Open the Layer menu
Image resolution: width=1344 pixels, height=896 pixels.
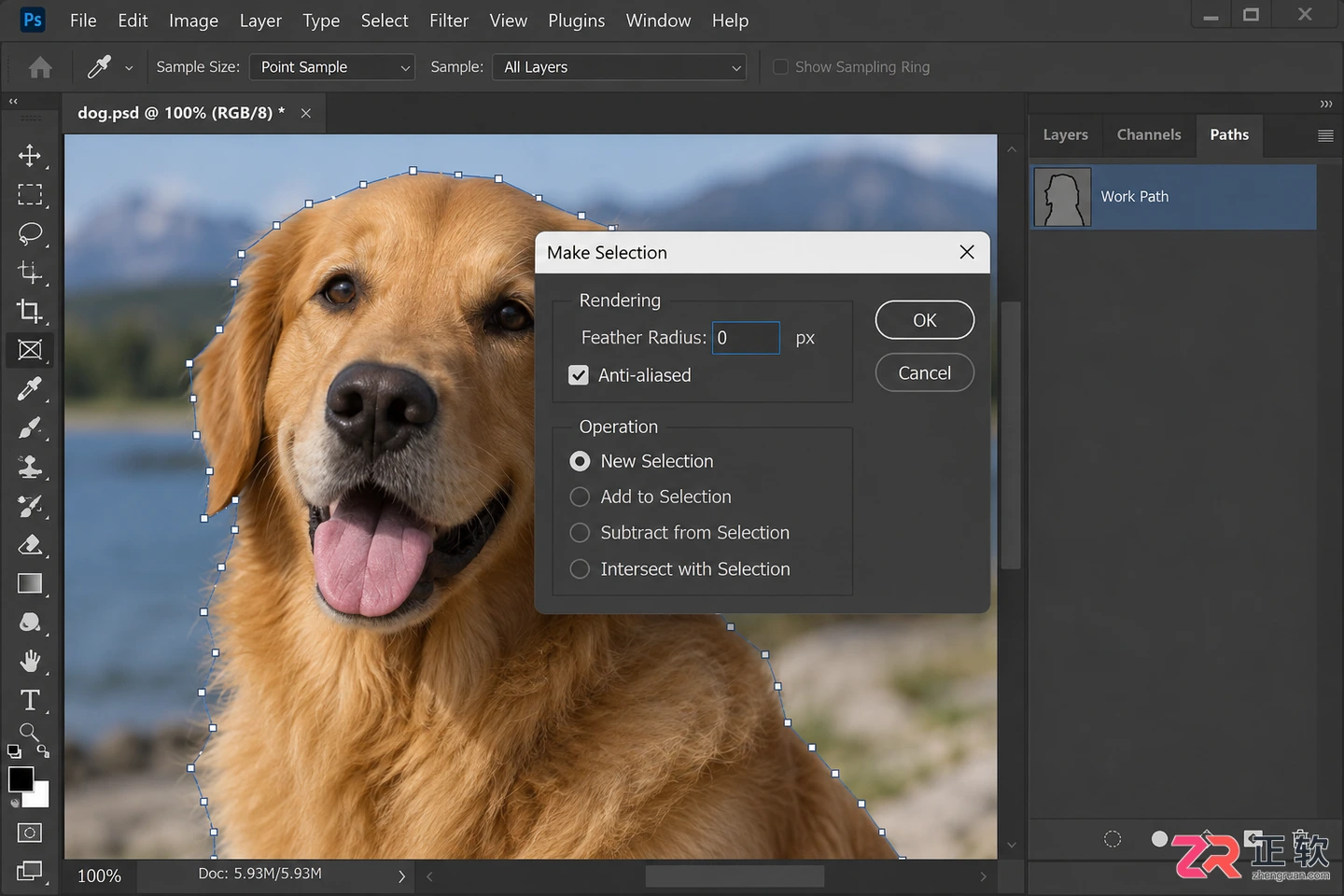click(260, 21)
